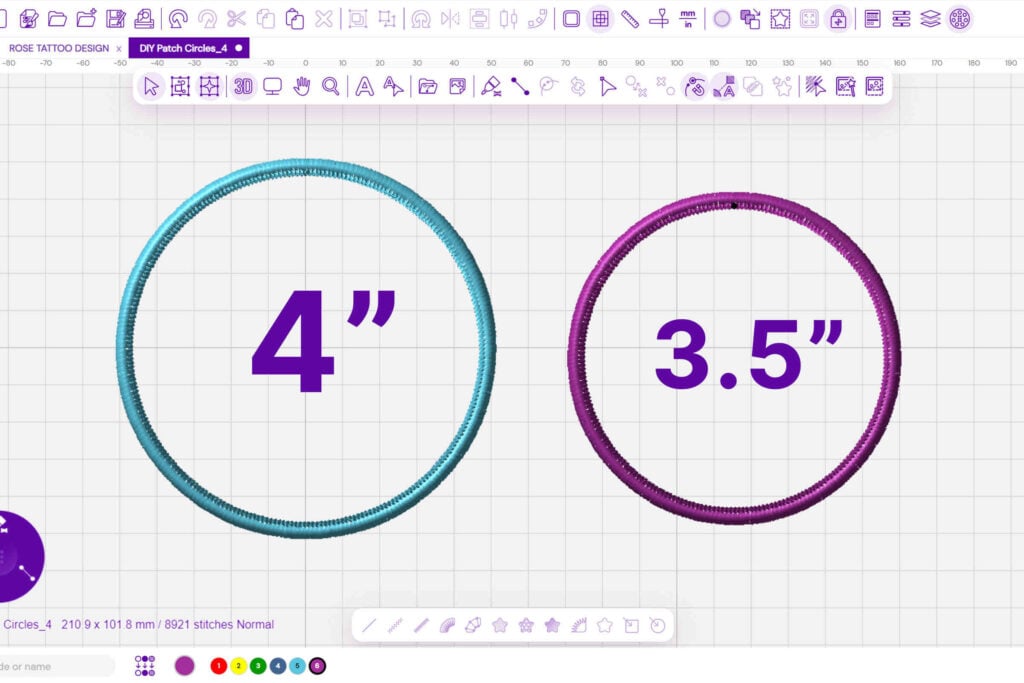Click the scissors cut icon
The image size is (1024, 683).
(236, 18)
